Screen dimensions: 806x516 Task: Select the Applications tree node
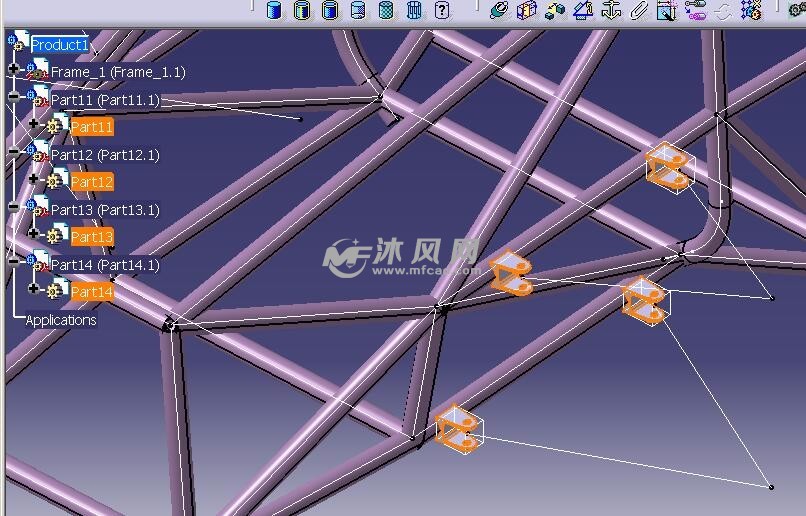tap(61, 320)
